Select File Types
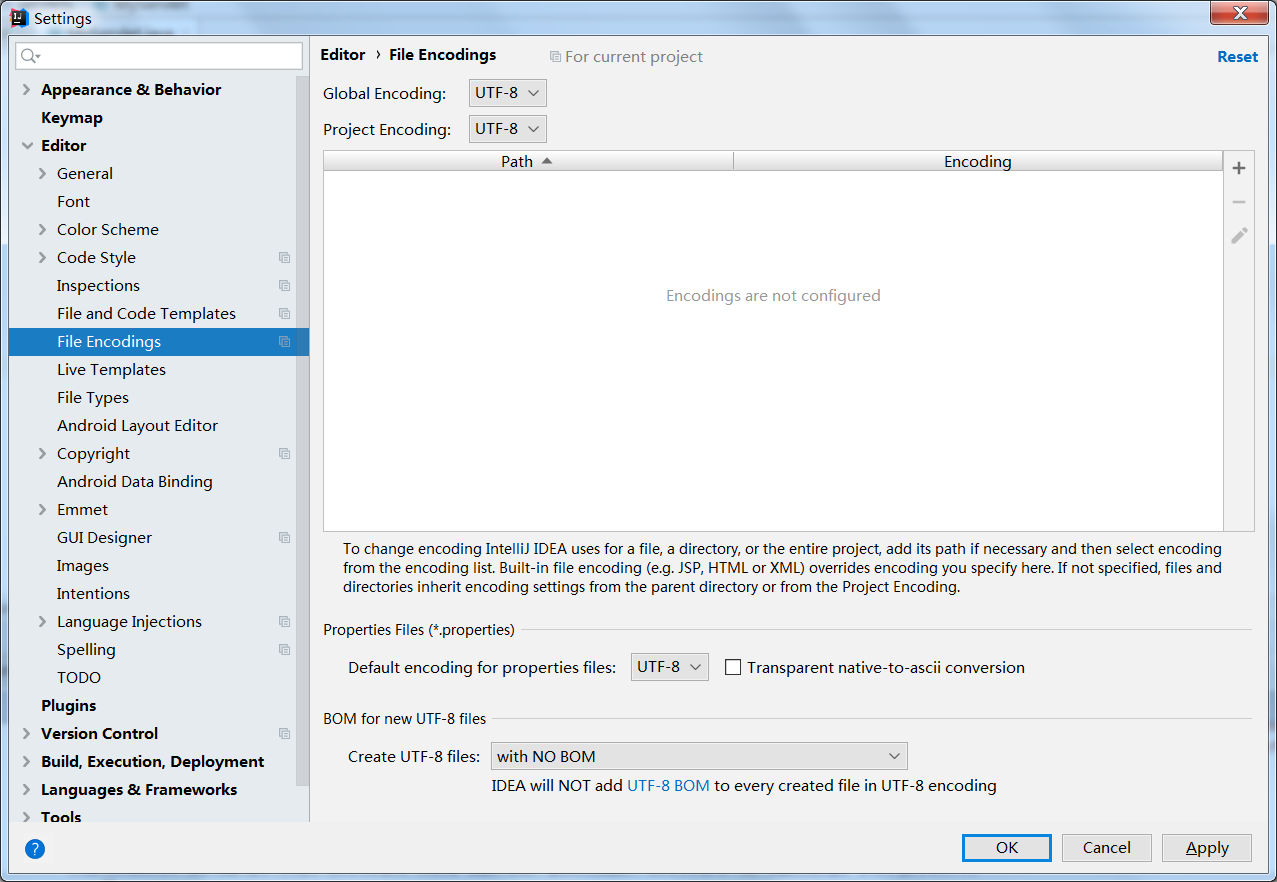This screenshot has width=1277, height=882. [x=93, y=398]
